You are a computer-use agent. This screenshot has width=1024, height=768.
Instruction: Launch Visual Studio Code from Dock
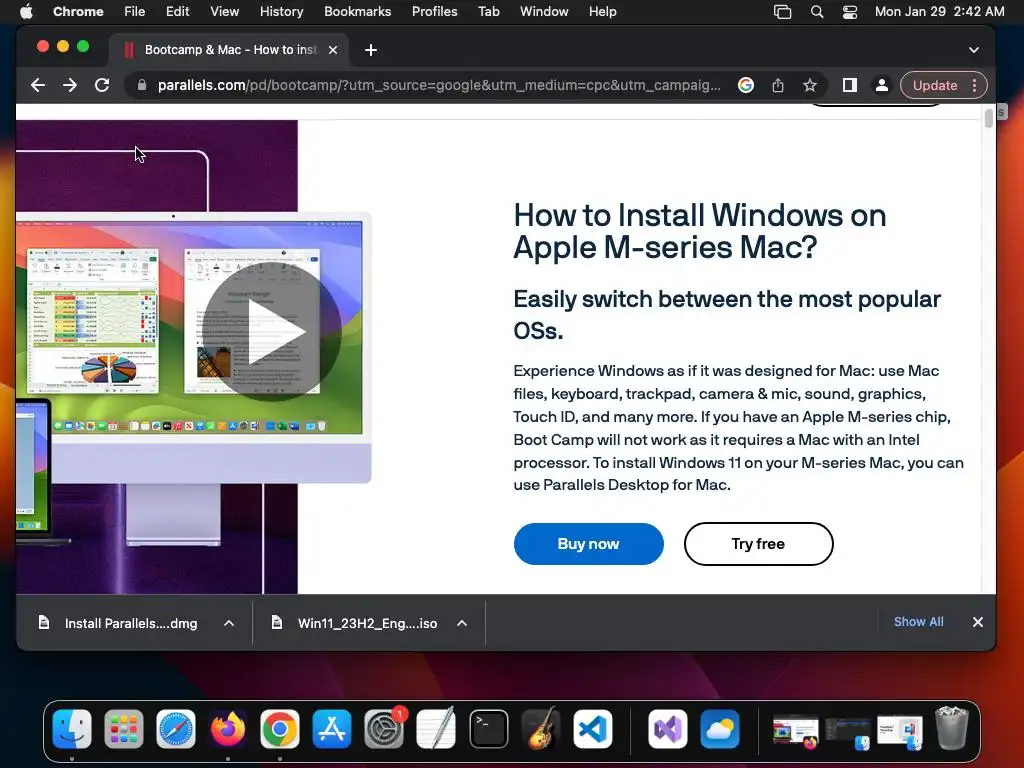coord(593,729)
